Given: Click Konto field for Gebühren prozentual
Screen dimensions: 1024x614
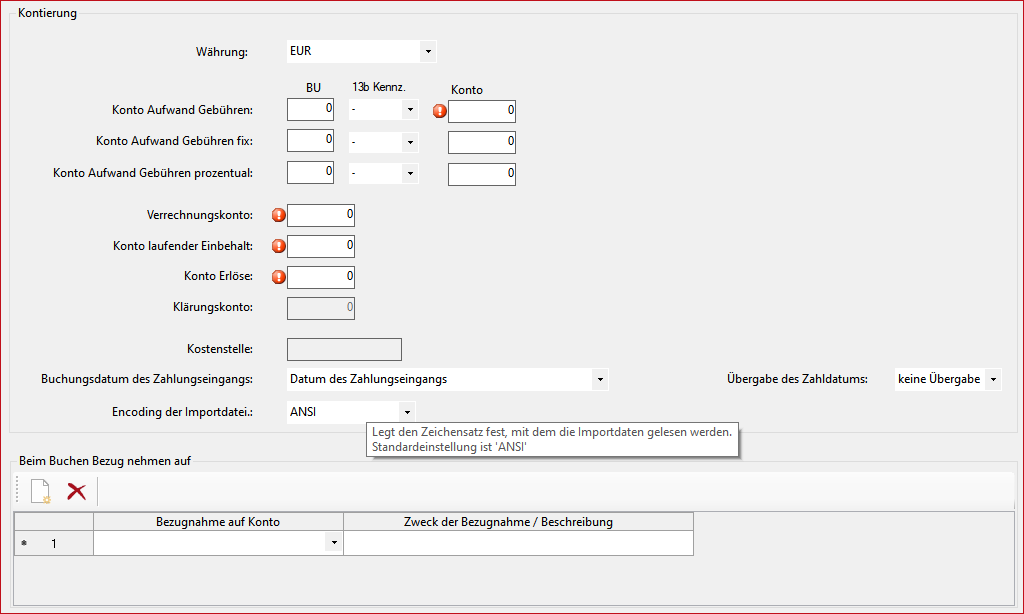Looking at the screenshot, I should click(482, 174).
